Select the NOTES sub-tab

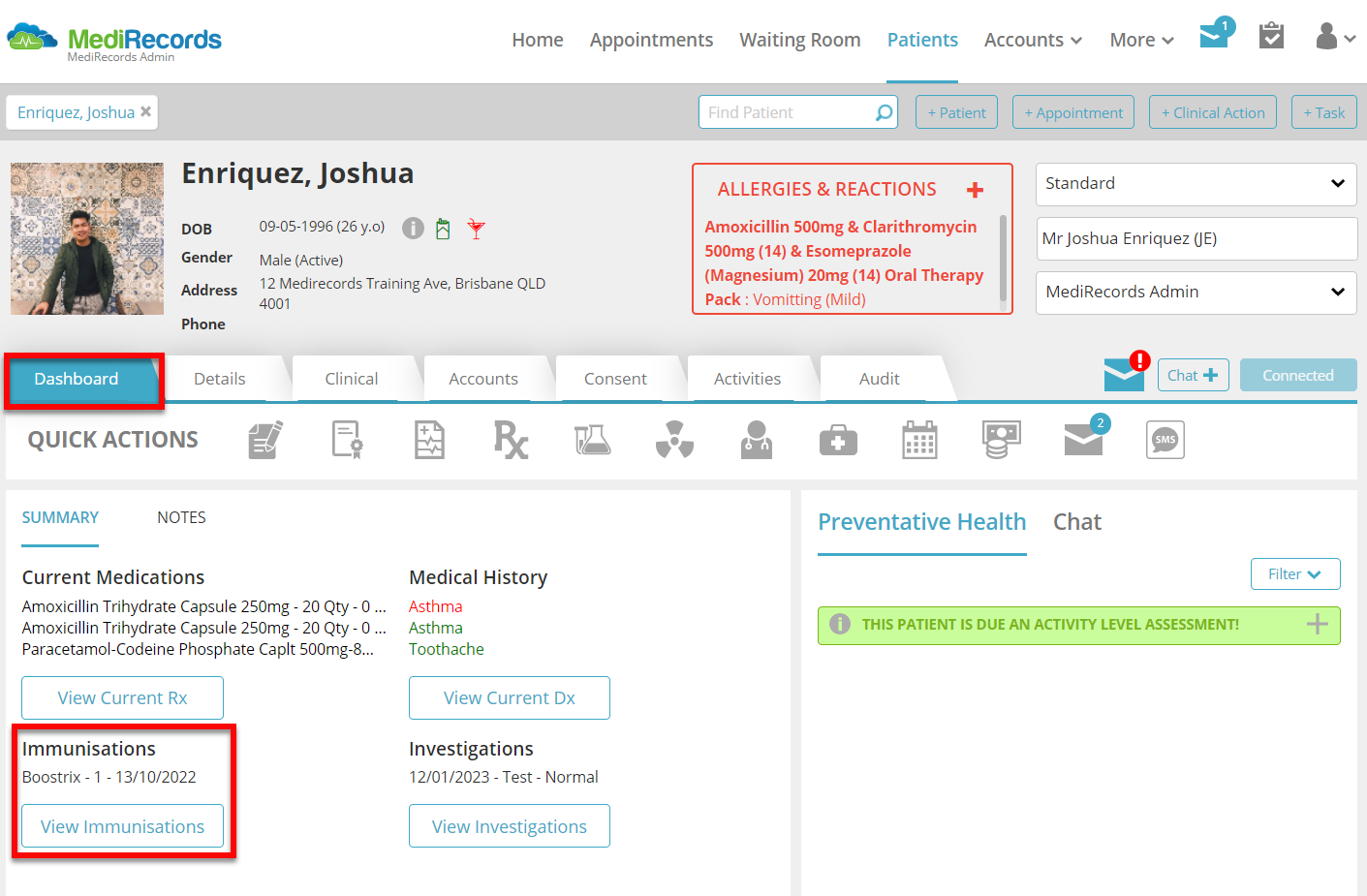click(181, 517)
